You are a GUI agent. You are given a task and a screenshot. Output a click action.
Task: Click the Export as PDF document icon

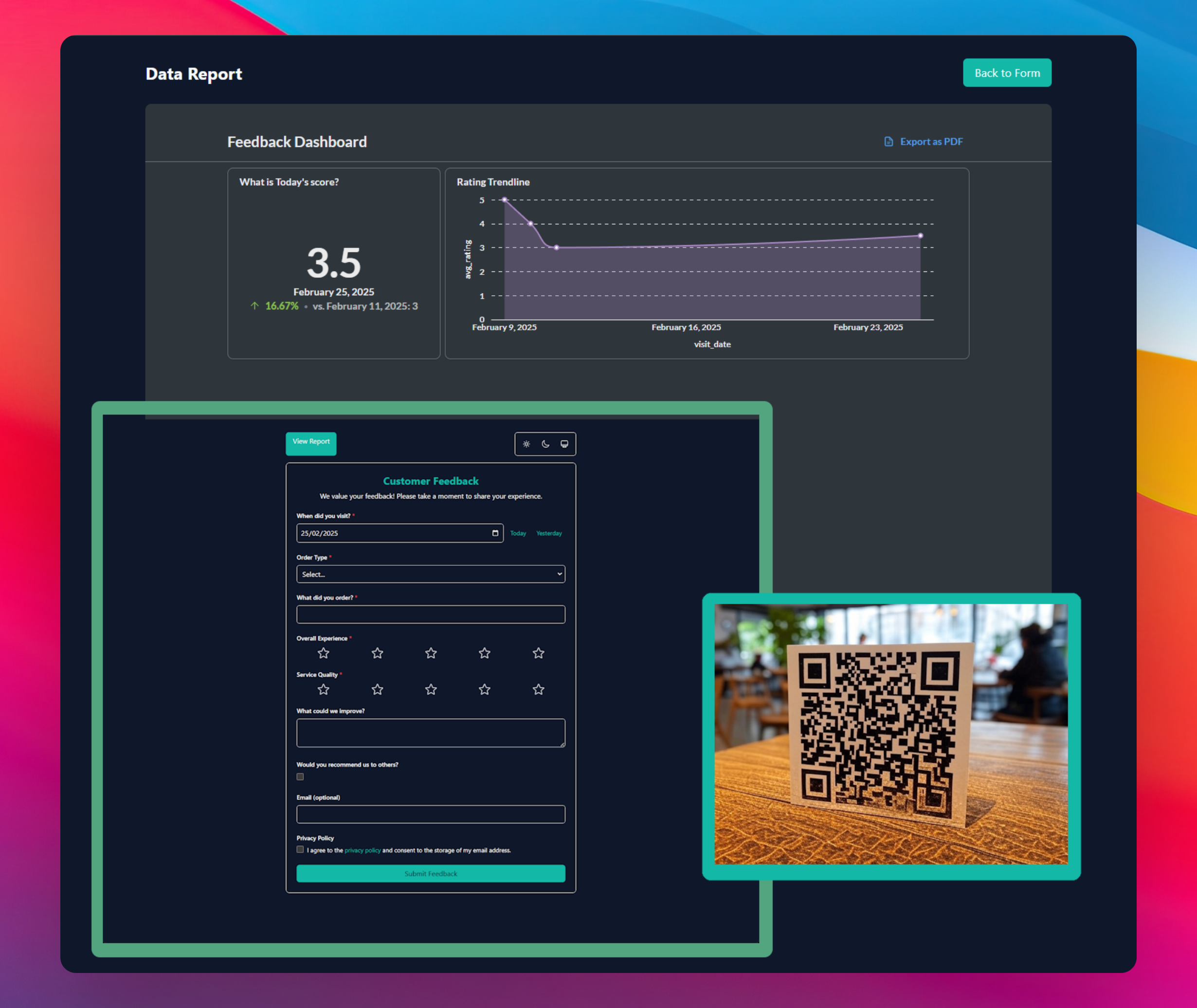click(888, 141)
